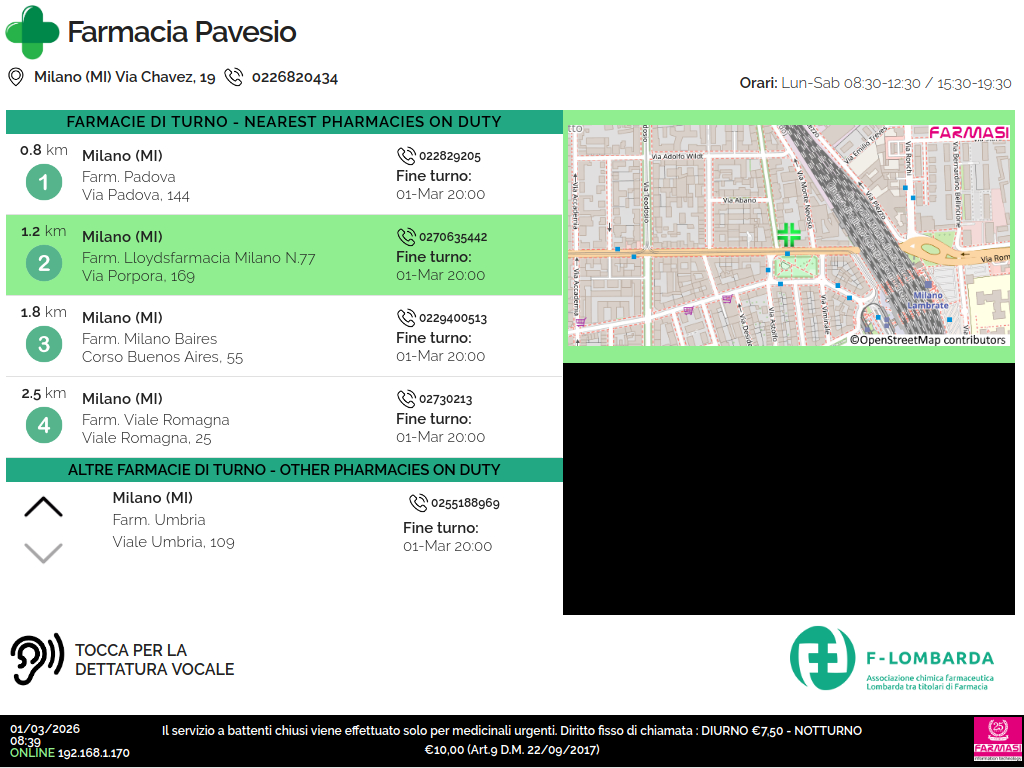This screenshot has width=1024, height=768.
Task: Tap the ear icon for voice dictation
Action: pos(37,659)
